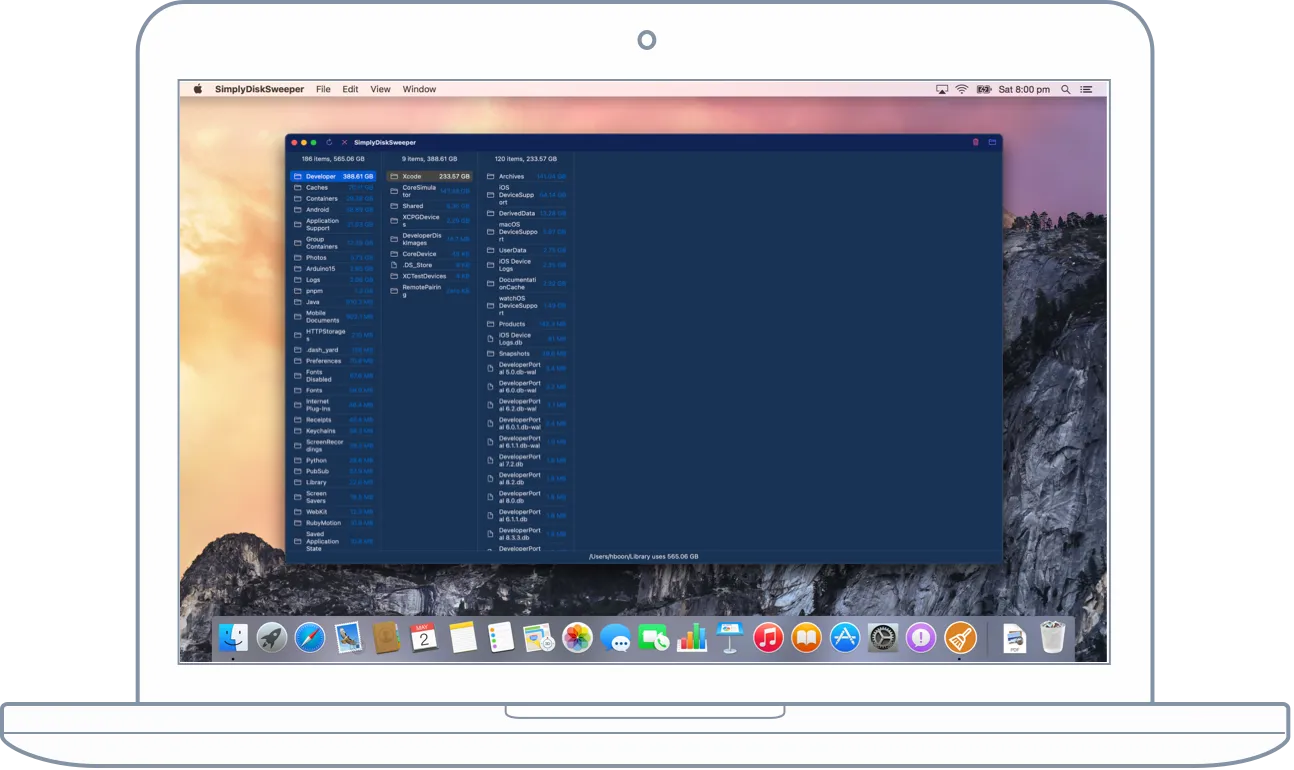1294x770 pixels.
Task: Click the refresh/rescan icon in title bar
Action: 329,142
